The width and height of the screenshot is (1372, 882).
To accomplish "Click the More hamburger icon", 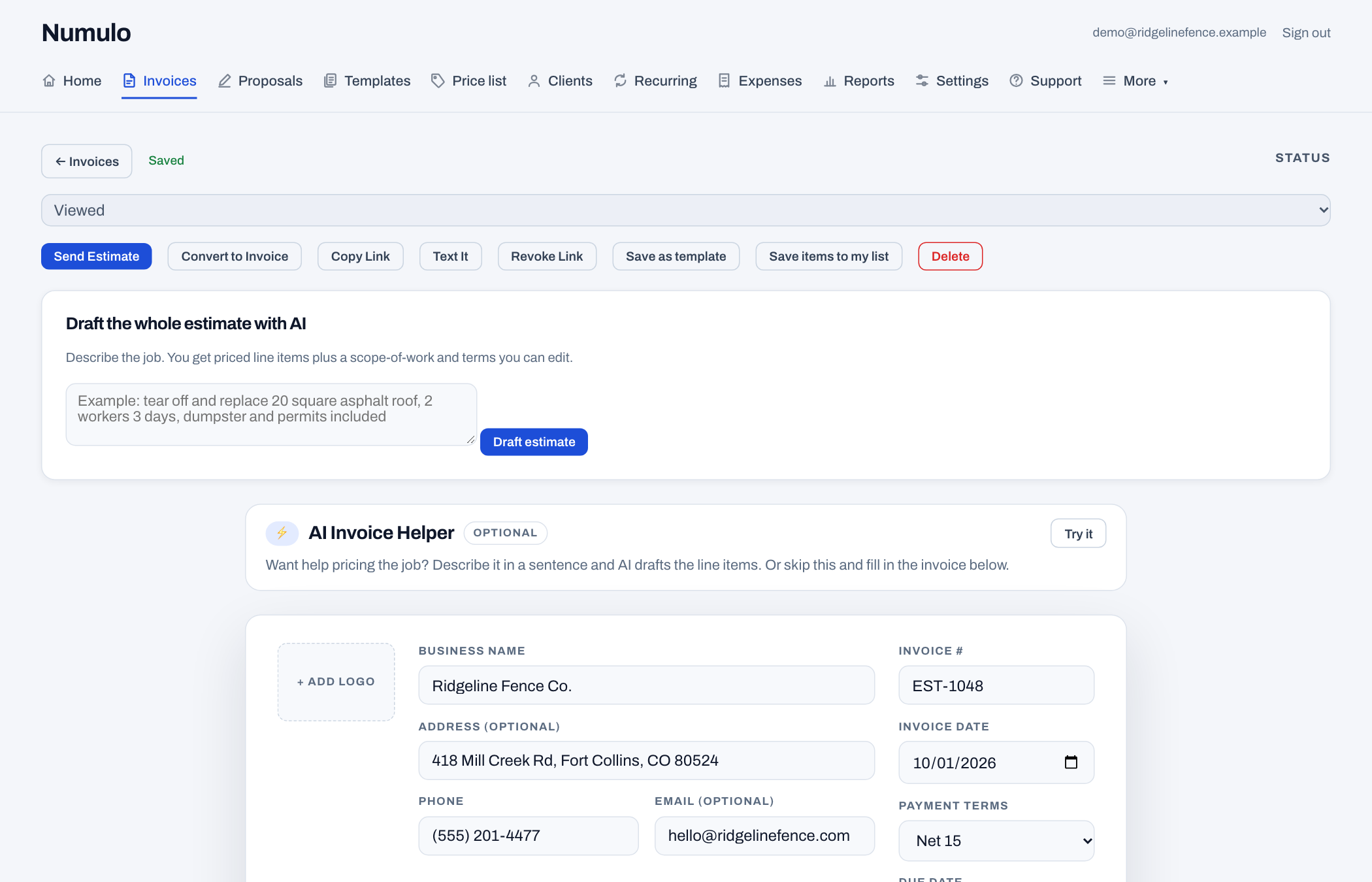I will 1109,81.
